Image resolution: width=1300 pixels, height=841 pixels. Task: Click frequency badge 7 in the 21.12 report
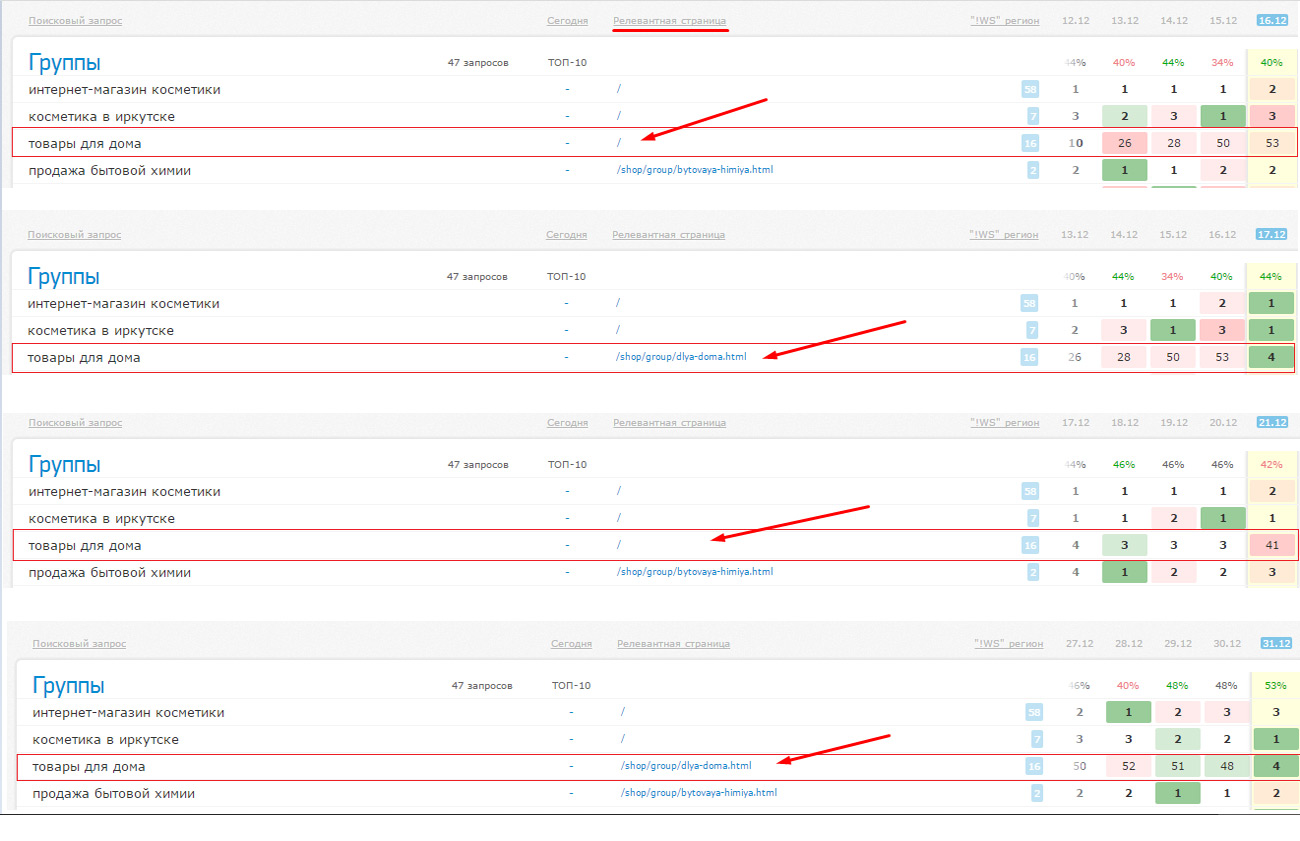tap(1033, 519)
